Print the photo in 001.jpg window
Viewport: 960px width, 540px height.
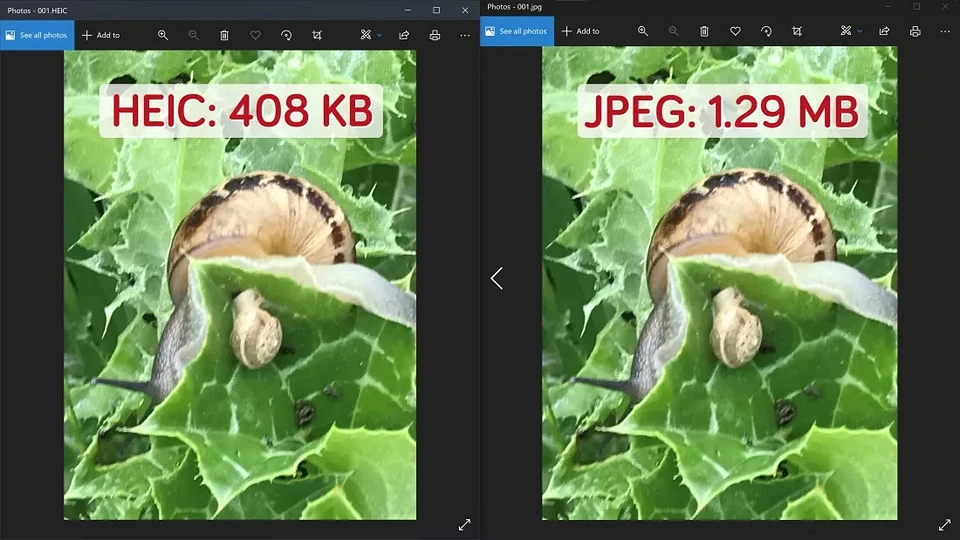[x=915, y=31]
